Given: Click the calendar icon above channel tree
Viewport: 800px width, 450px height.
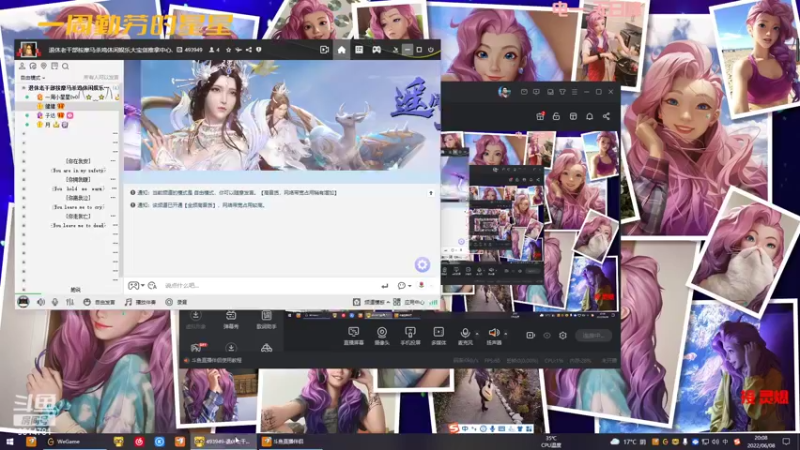Looking at the screenshot, I should click(55, 66).
